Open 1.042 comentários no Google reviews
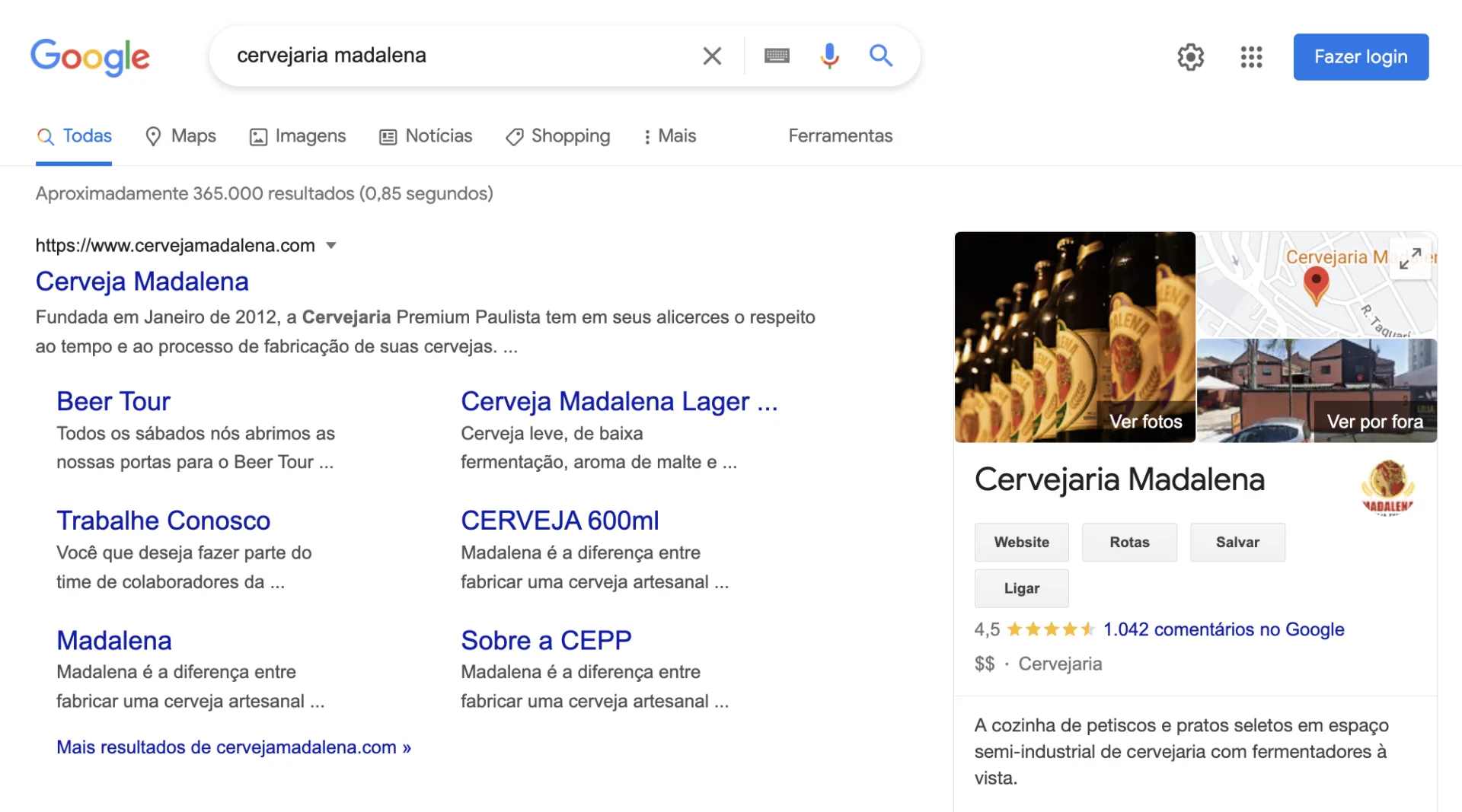This screenshot has width=1462, height=812. point(1224,630)
